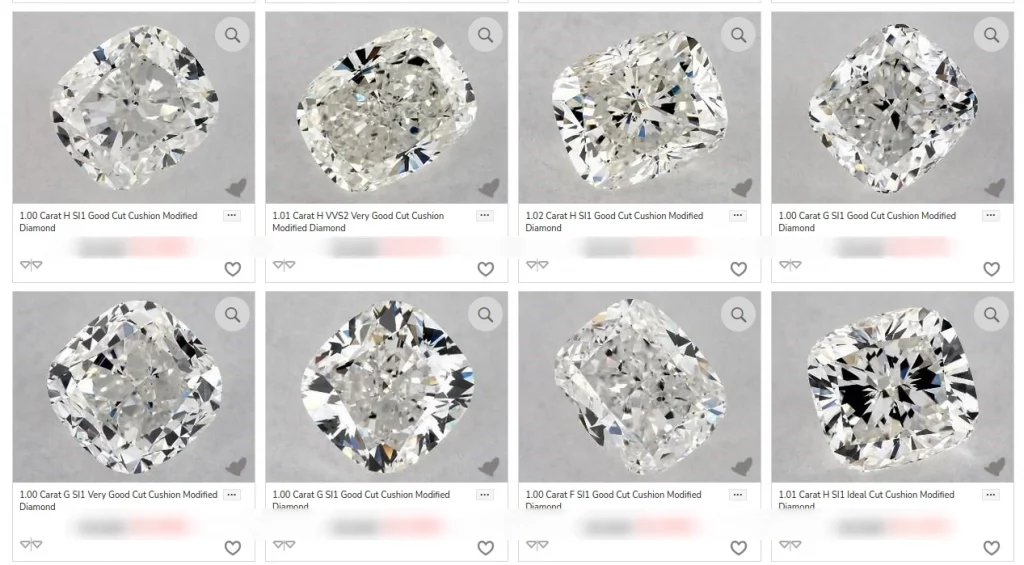
Task: Click the compare icon under 1.00 Carat F SI1 diamond
Action: coord(537,544)
